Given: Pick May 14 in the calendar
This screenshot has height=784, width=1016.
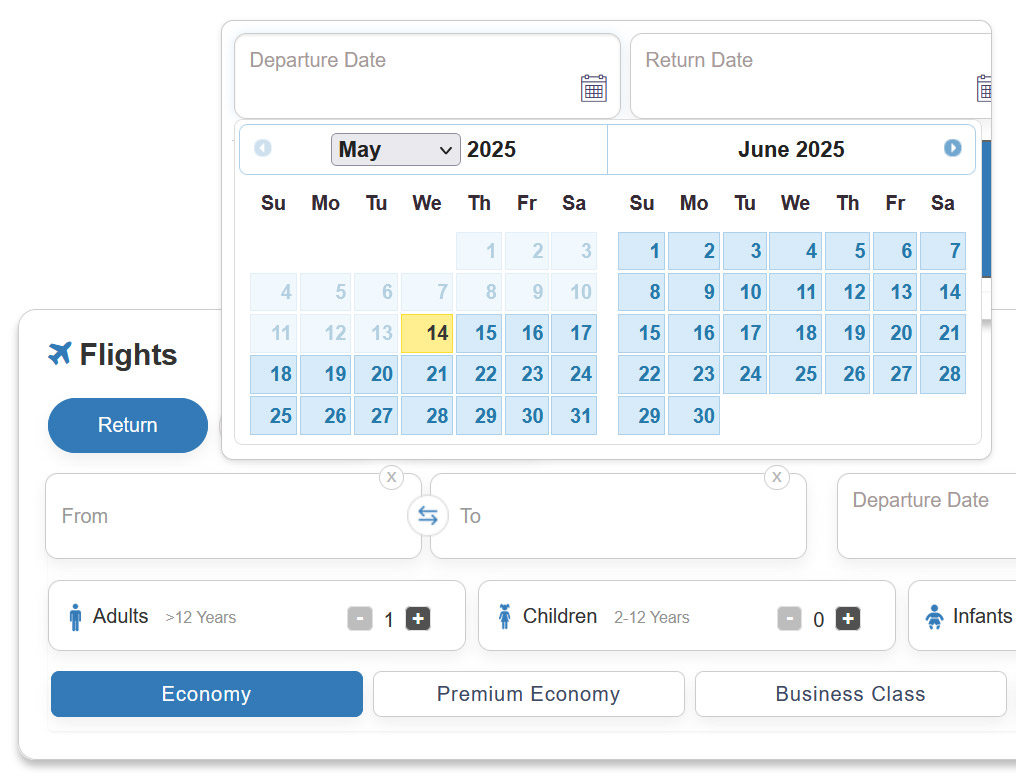Looking at the screenshot, I should pos(427,333).
